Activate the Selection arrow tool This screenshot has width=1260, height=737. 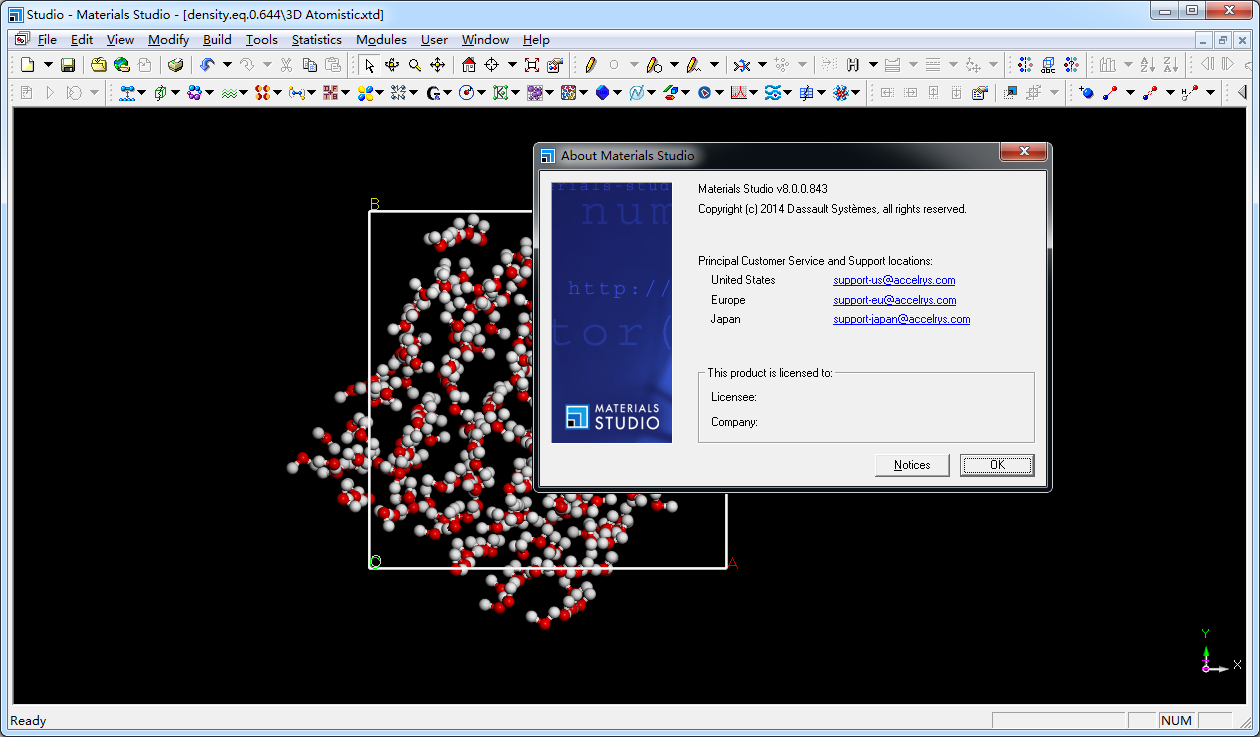point(369,65)
